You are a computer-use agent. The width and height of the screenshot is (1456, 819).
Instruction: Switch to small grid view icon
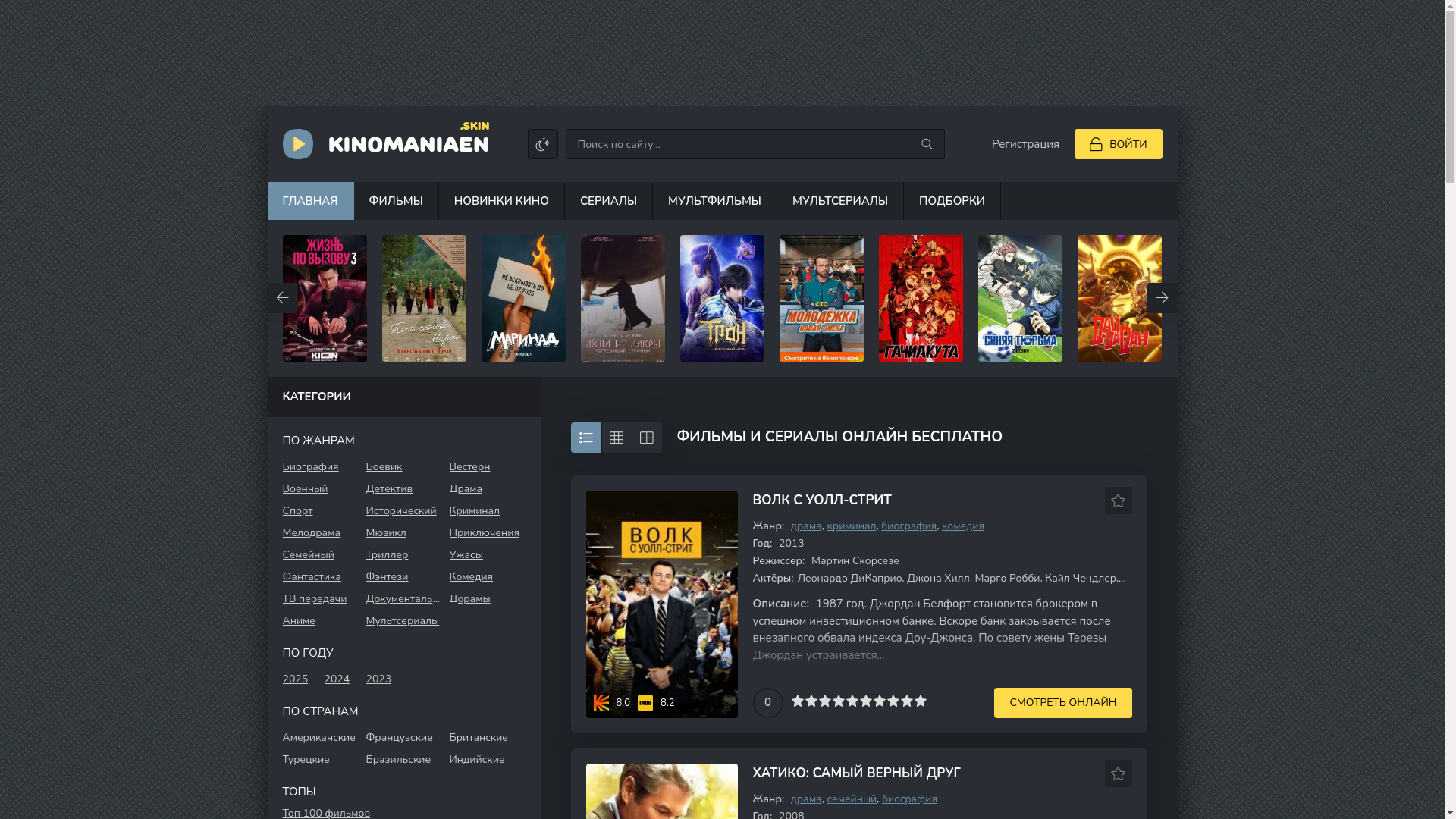click(616, 438)
